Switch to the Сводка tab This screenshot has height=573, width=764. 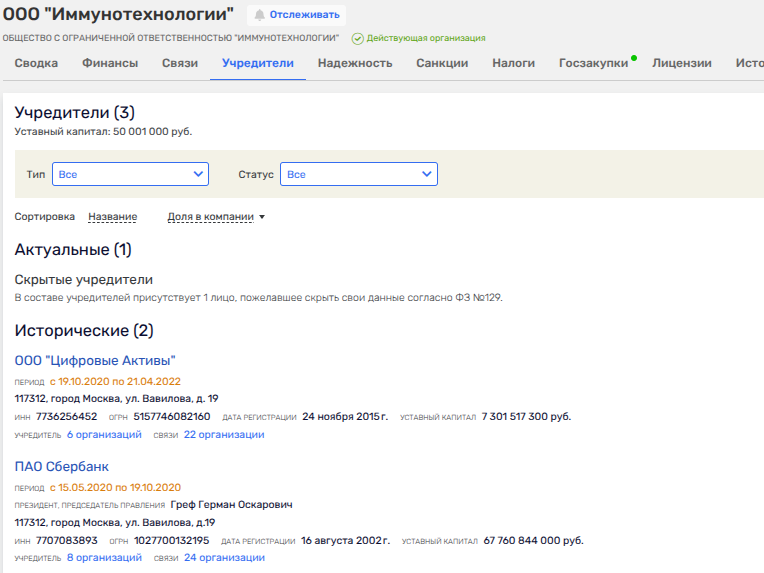point(36,63)
